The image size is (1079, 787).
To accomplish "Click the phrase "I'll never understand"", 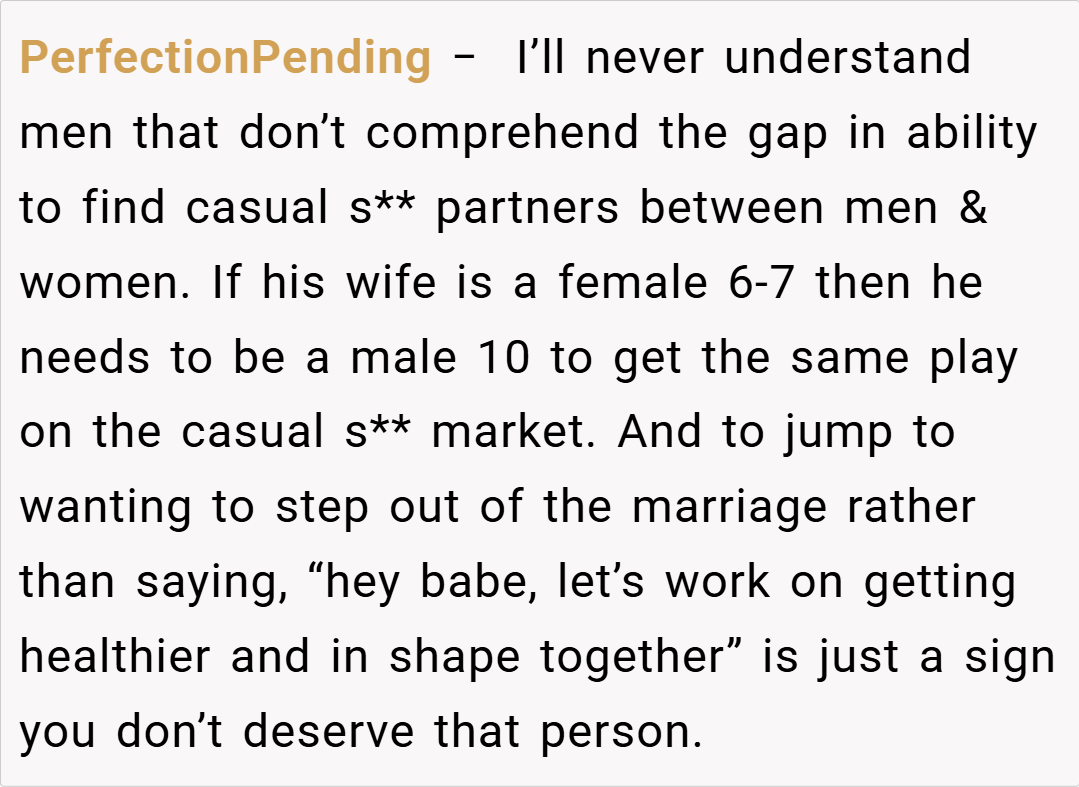I will (x=743, y=58).
